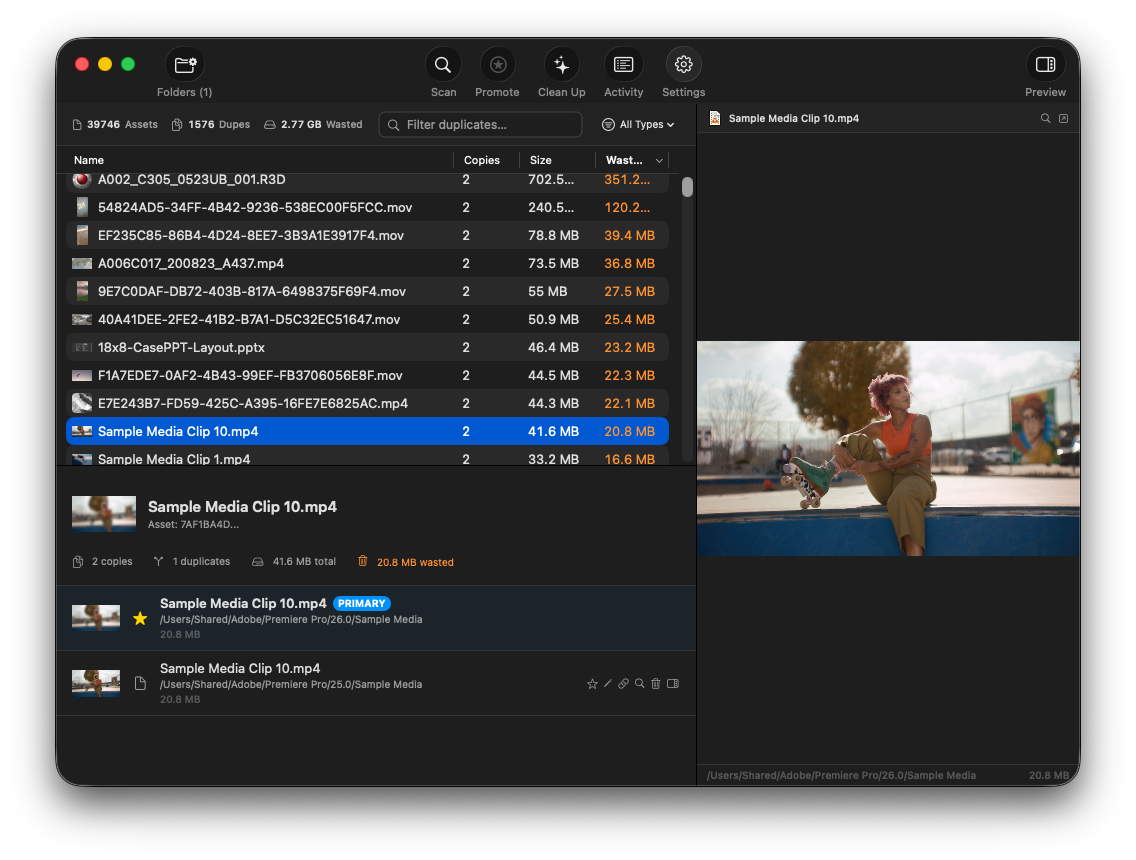This screenshot has width=1136, height=860.
Task: Edit the duplicate entry via the pencil icon
Action: click(x=607, y=683)
